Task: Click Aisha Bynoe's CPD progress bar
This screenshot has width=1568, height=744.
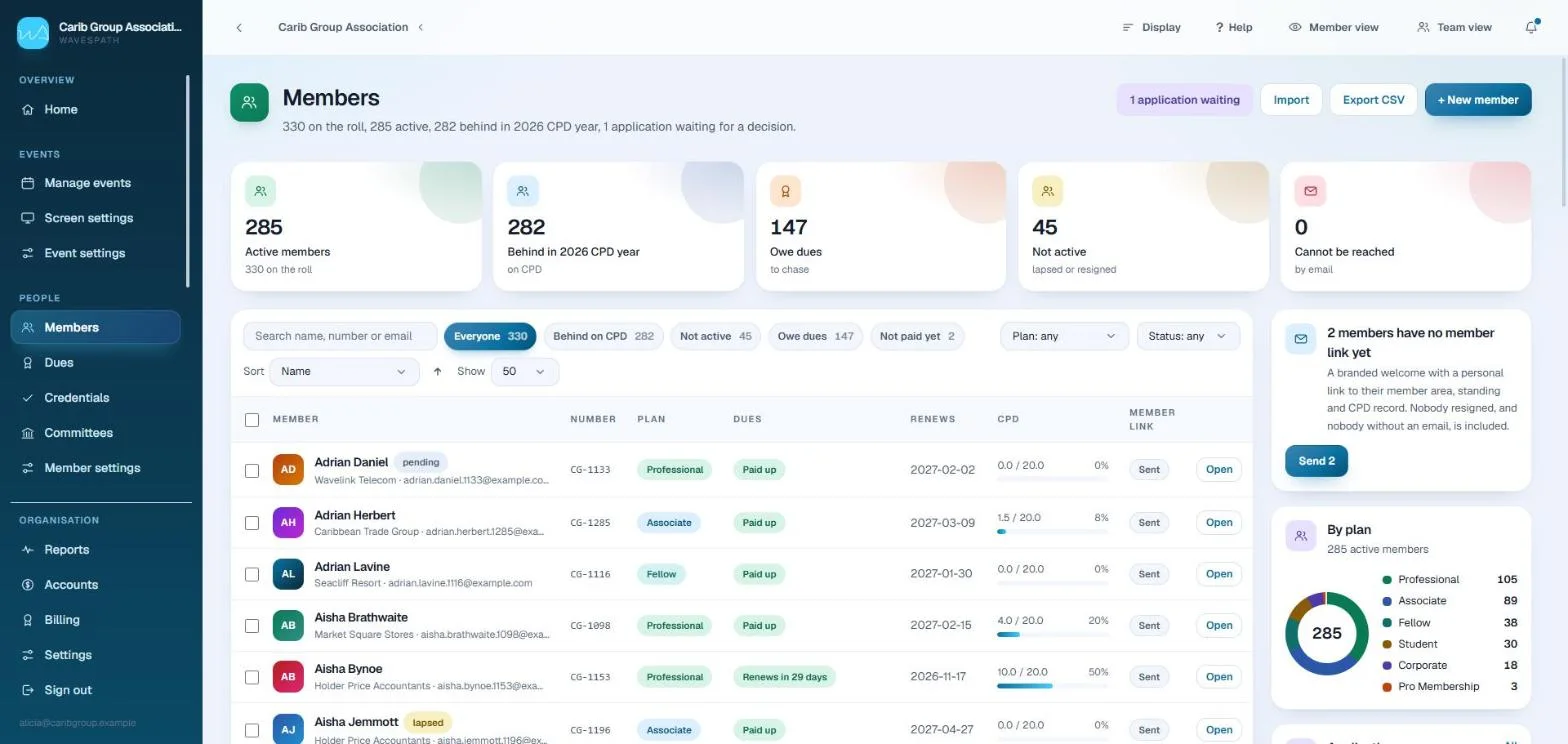Action: point(1053,686)
